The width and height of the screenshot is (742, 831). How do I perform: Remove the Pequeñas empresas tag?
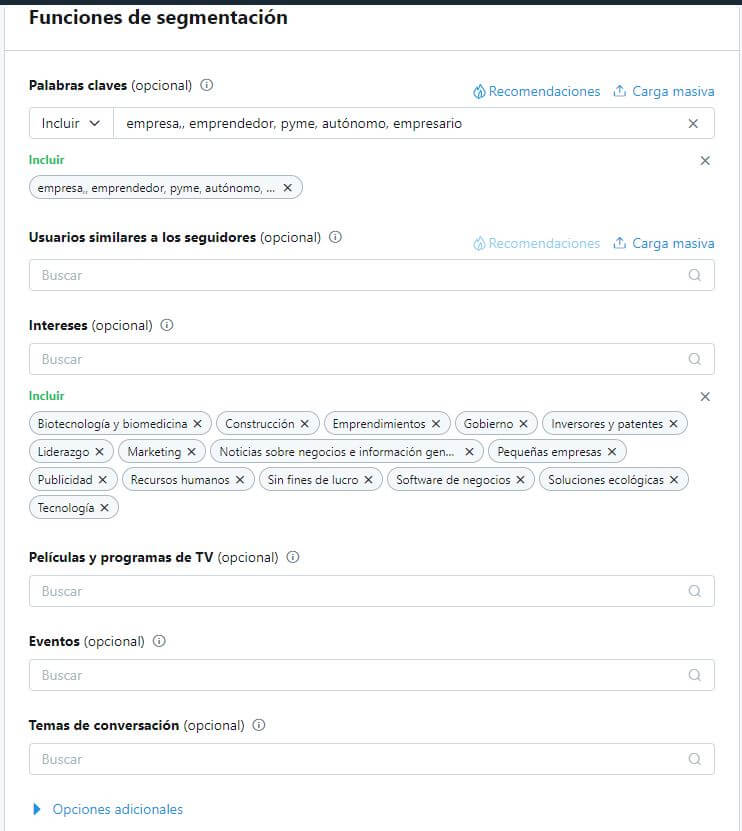pos(612,452)
